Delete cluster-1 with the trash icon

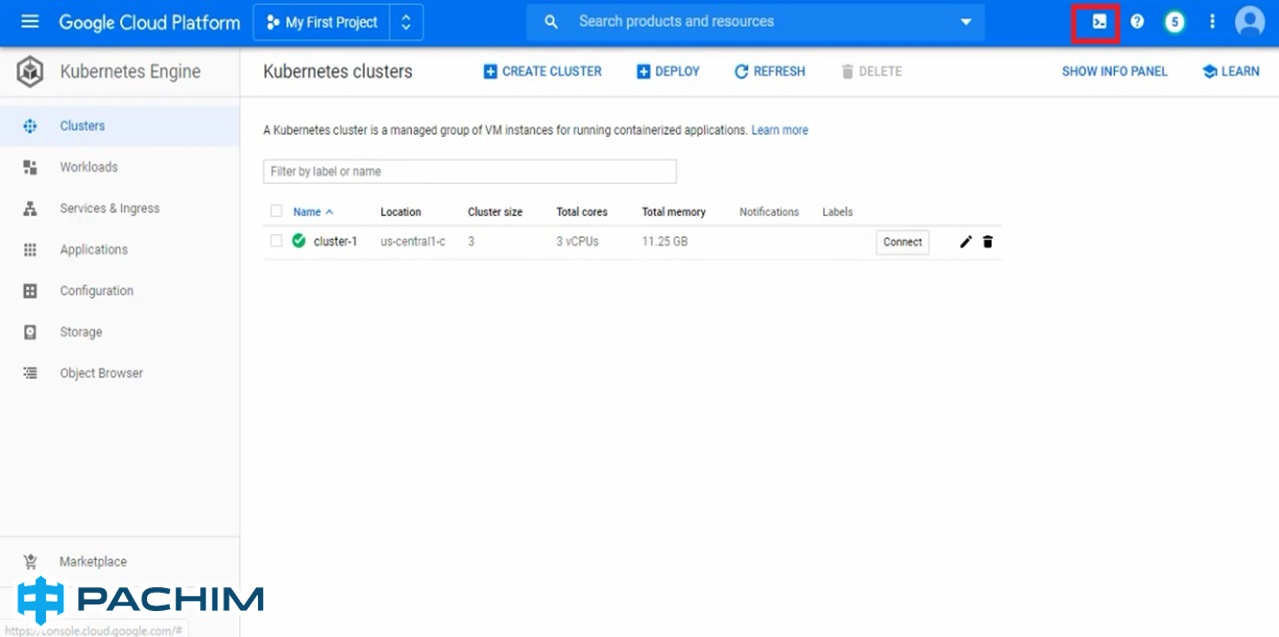[988, 242]
